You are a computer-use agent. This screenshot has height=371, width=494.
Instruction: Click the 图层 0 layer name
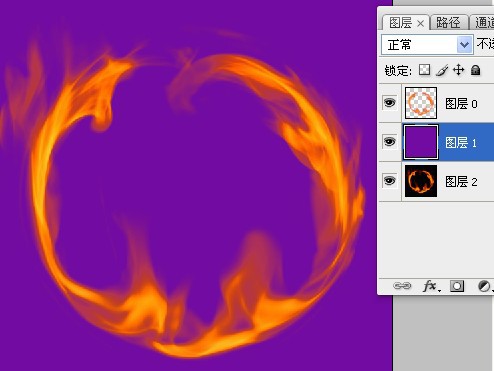click(x=462, y=104)
